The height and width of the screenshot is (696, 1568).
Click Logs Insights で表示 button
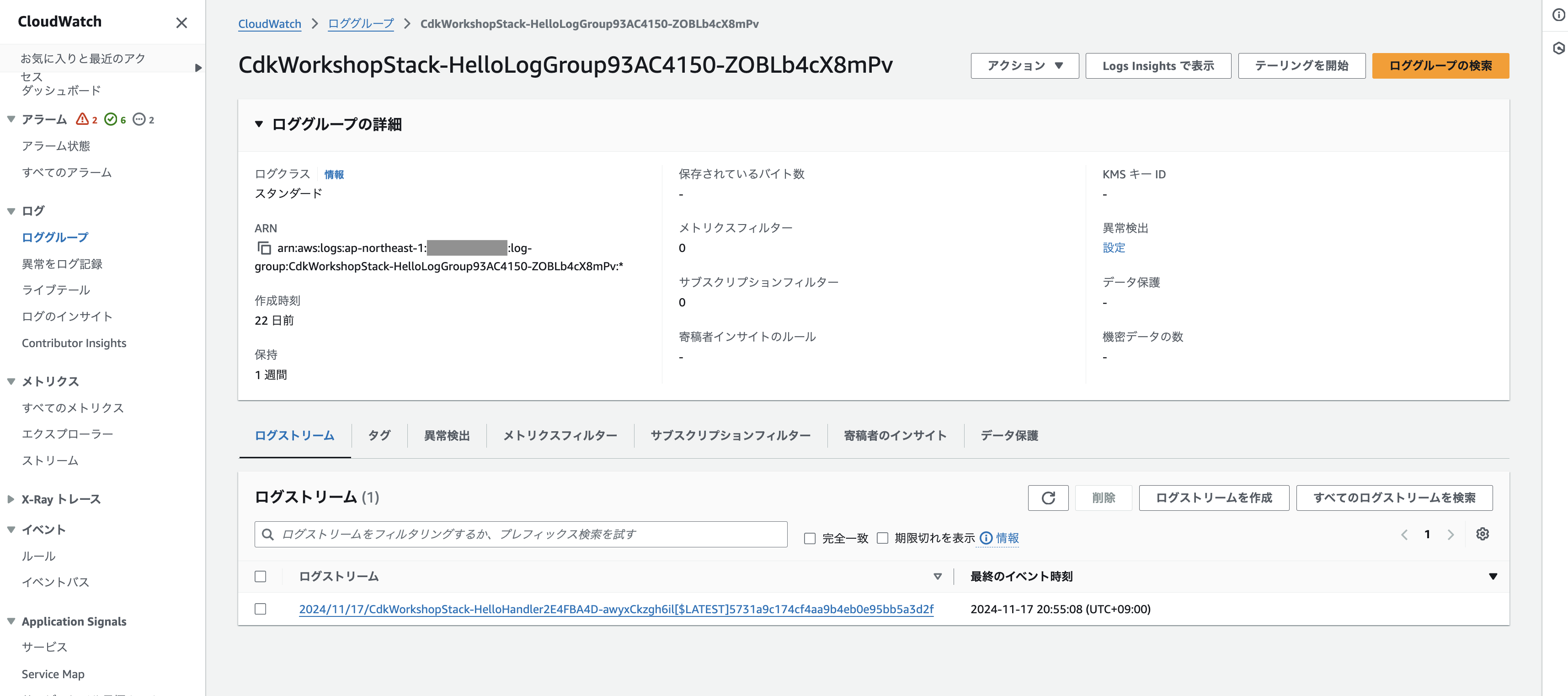(1158, 65)
